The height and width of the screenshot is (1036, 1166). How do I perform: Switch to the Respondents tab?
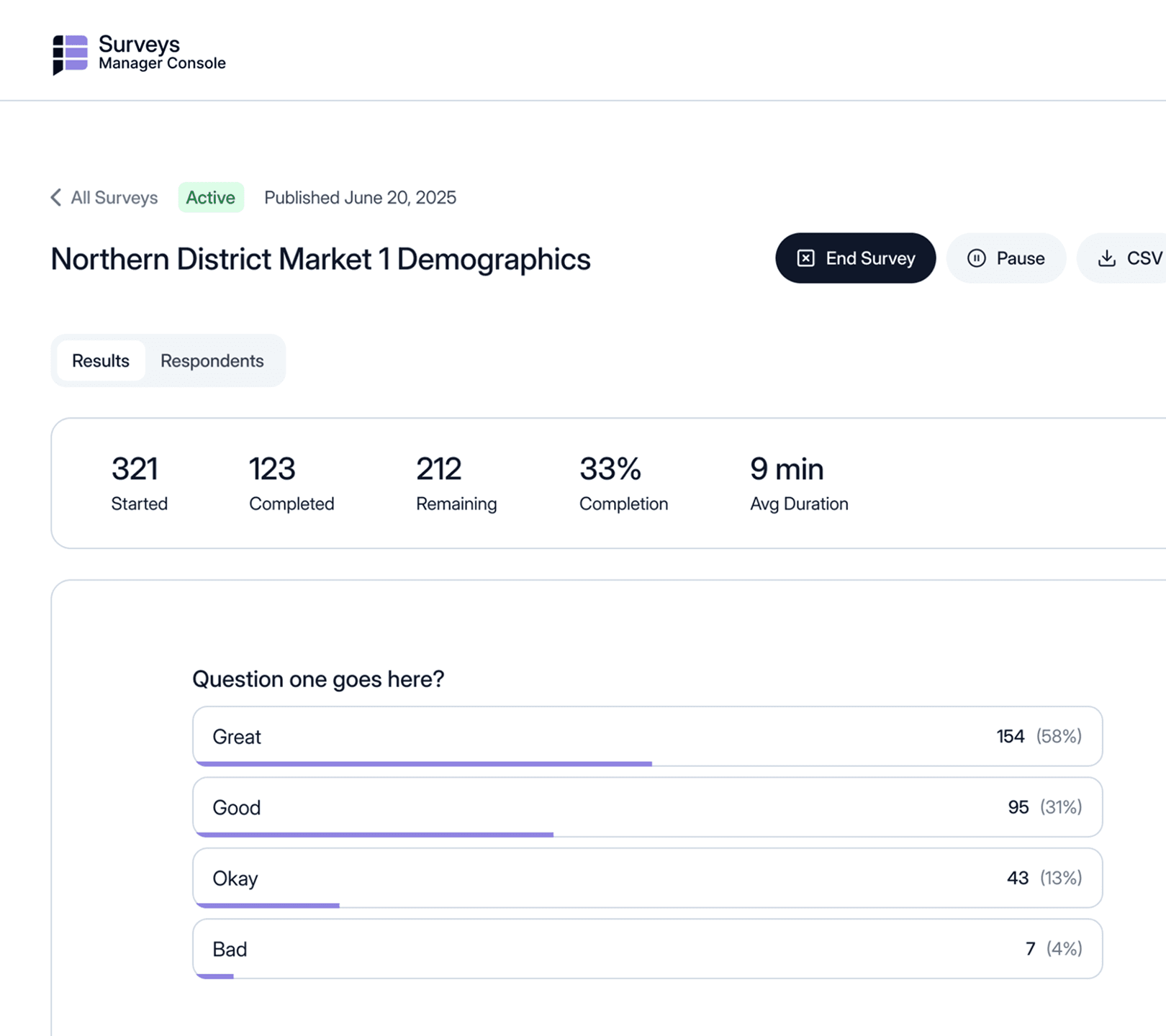pos(212,360)
